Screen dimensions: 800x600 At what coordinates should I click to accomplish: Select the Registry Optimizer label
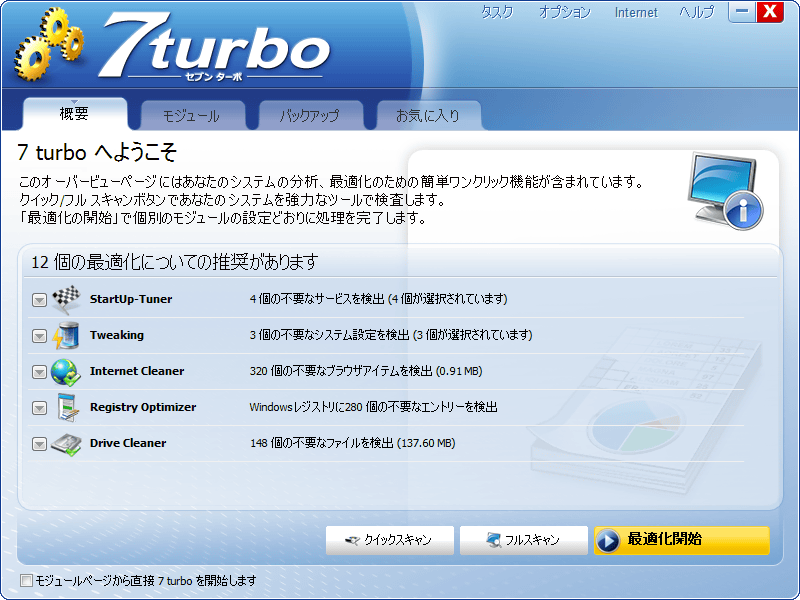[x=143, y=407]
